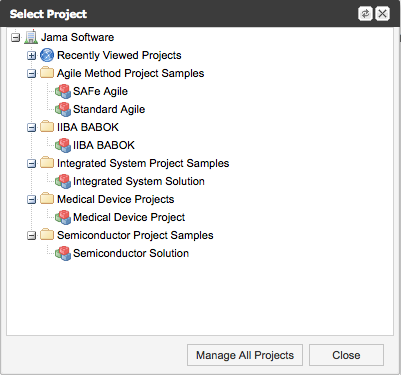Select the Medical Device Project item
The width and height of the screenshot is (401, 375).
click(x=129, y=217)
